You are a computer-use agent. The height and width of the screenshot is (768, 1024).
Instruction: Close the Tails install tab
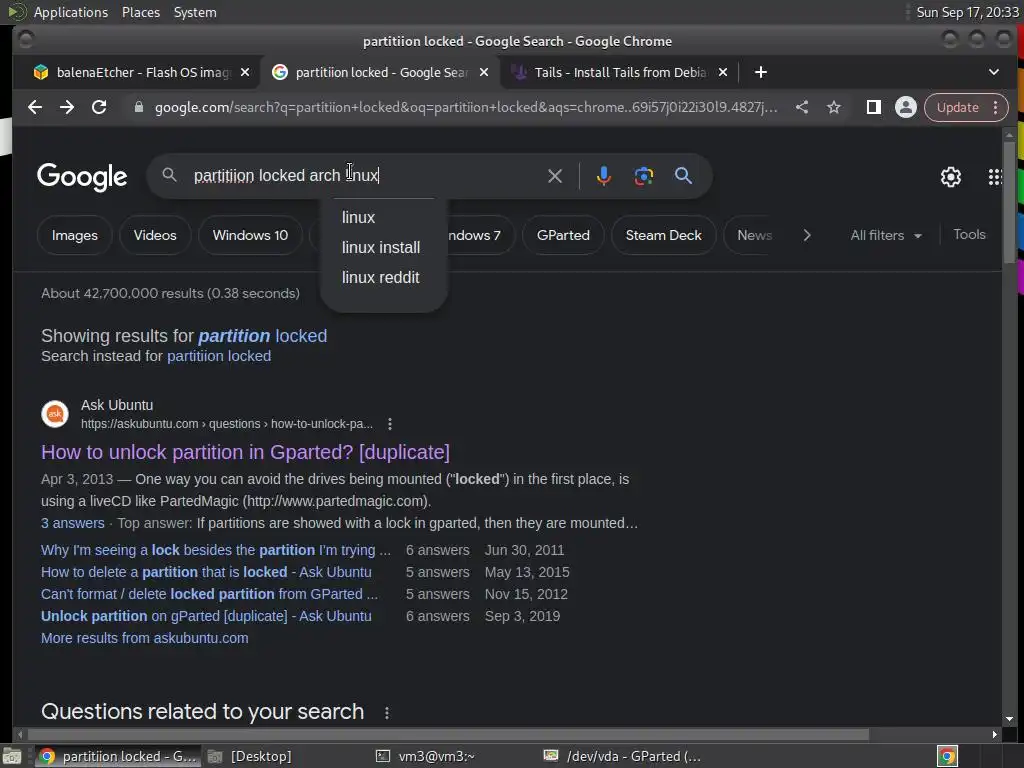723,72
